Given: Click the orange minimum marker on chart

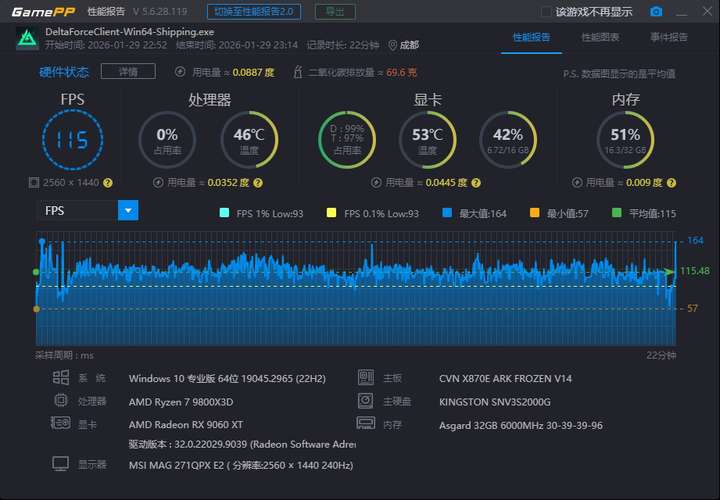Looking at the screenshot, I should [x=36, y=309].
